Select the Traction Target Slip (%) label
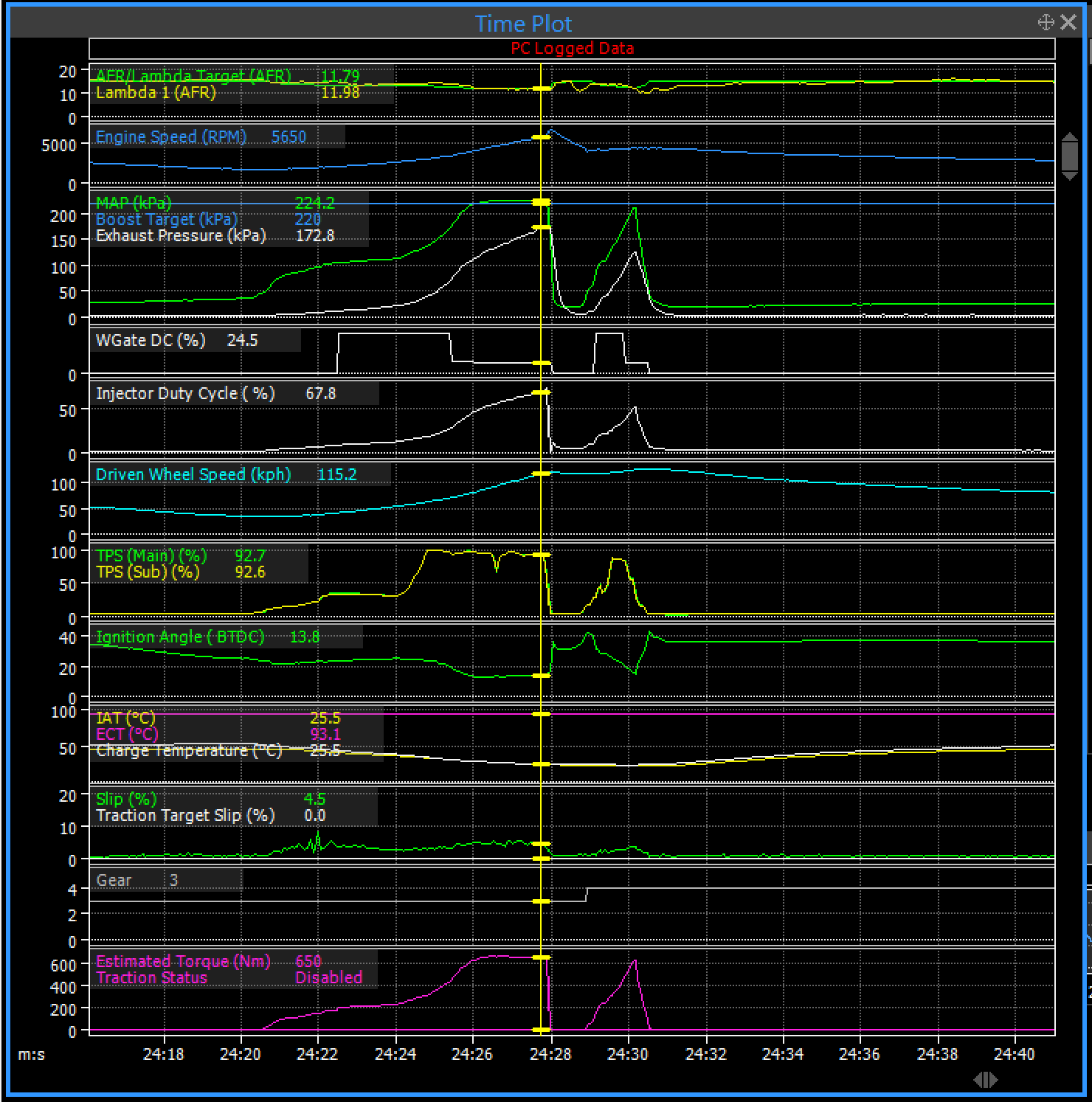The width and height of the screenshot is (1092, 1102). 185,815
